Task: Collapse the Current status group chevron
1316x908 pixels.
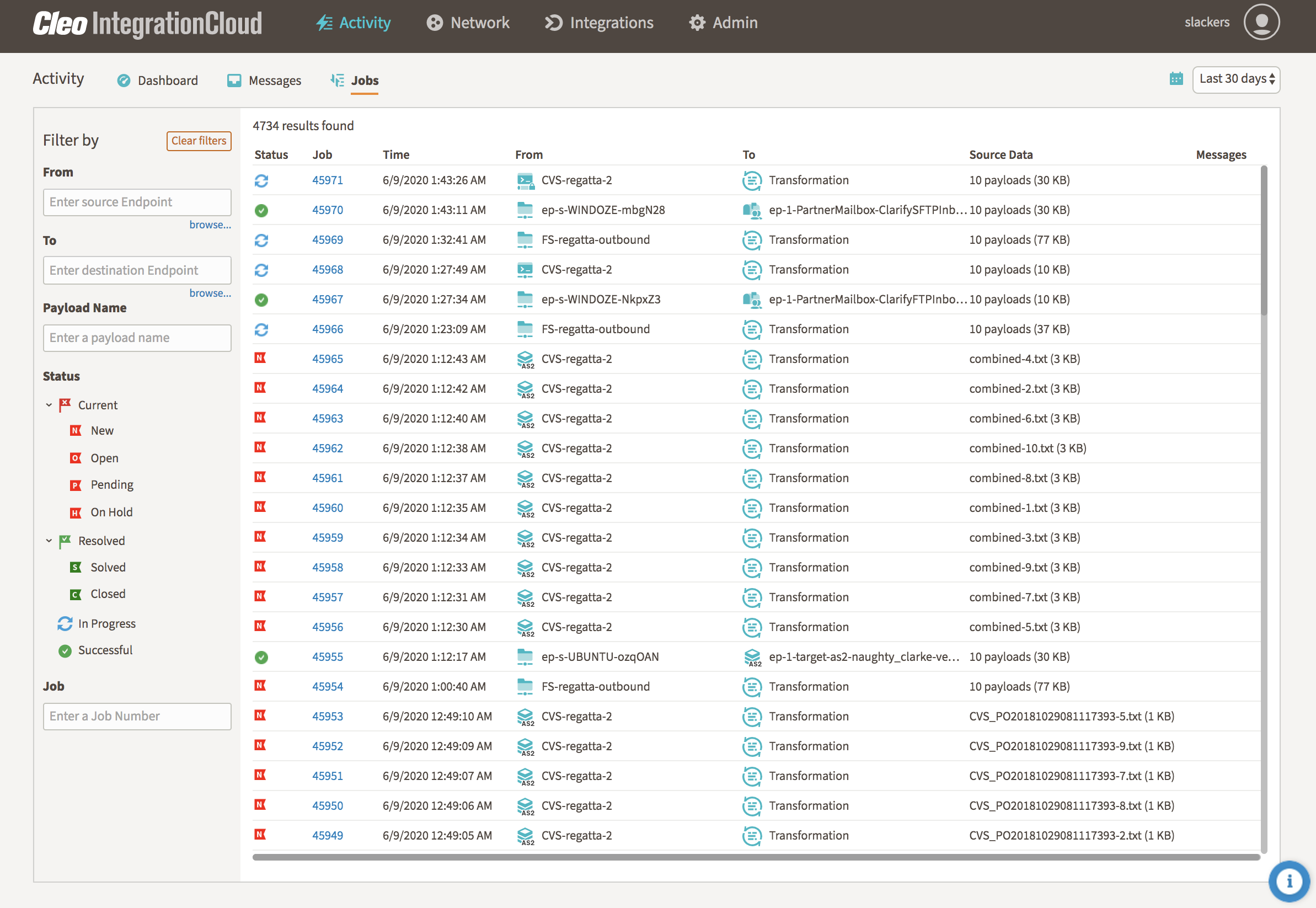Action: pyautogui.click(x=49, y=405)
